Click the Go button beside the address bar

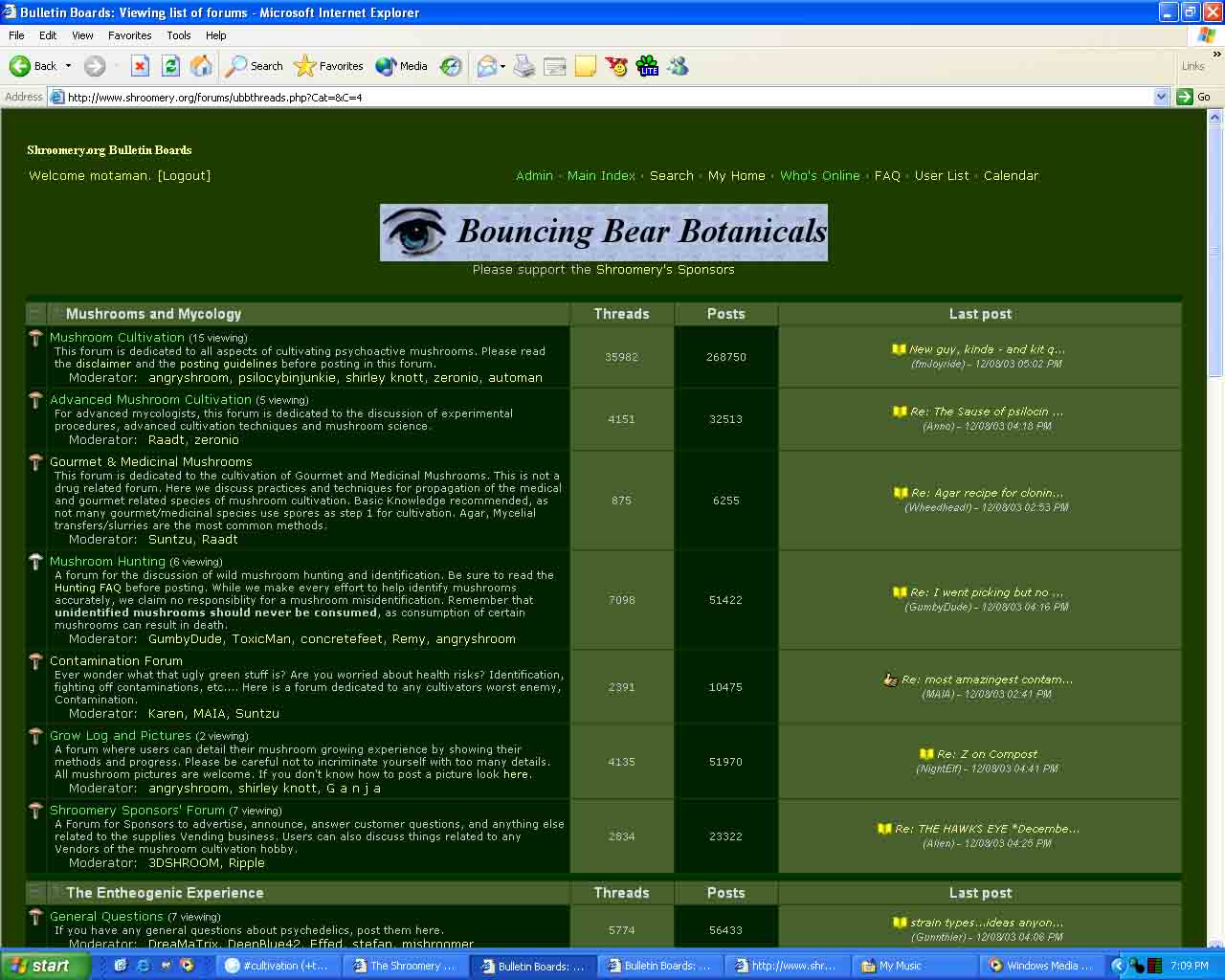(1193, 97)
